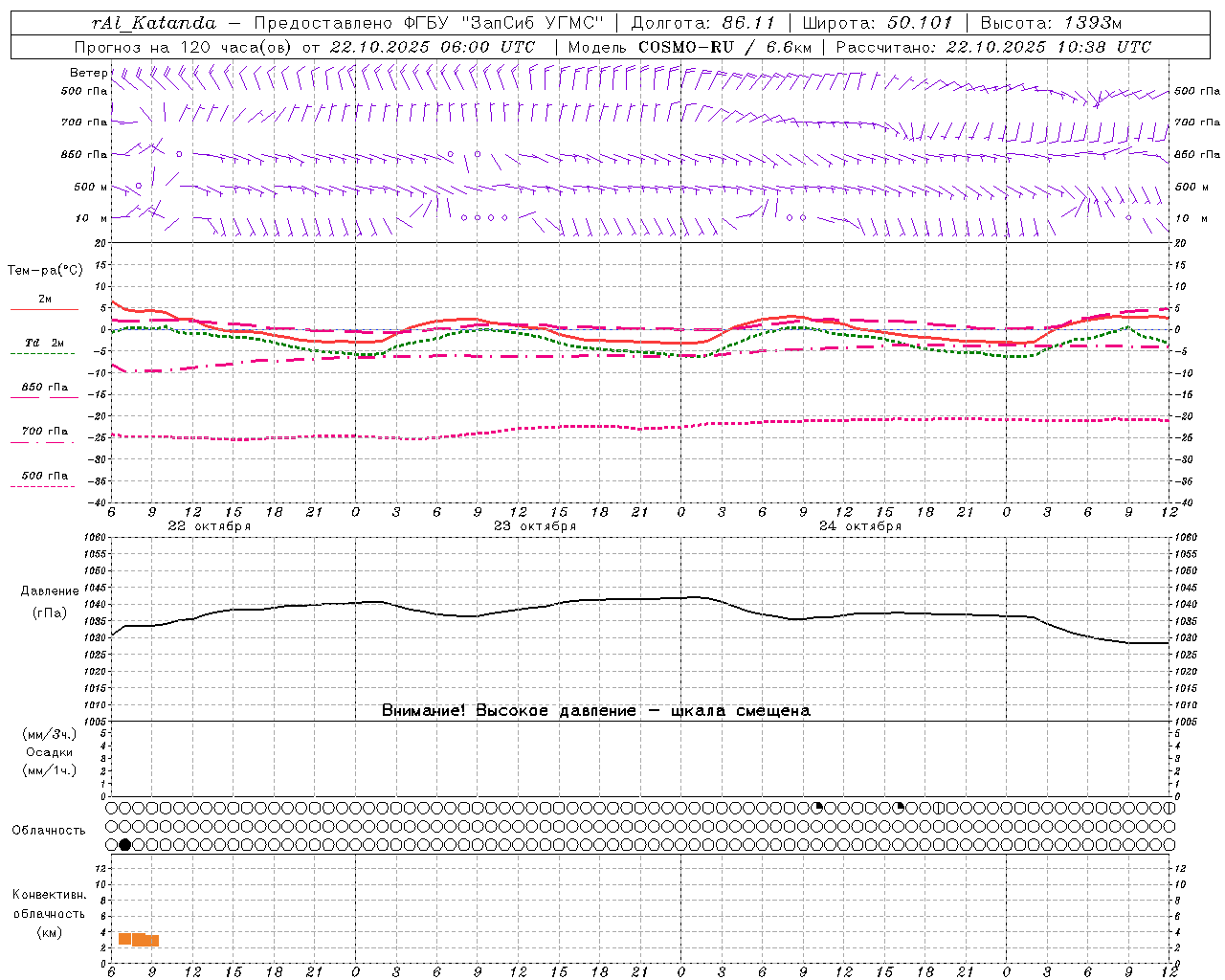
Task: Click the 22 октября date label
Action: (x=210, y=525)
